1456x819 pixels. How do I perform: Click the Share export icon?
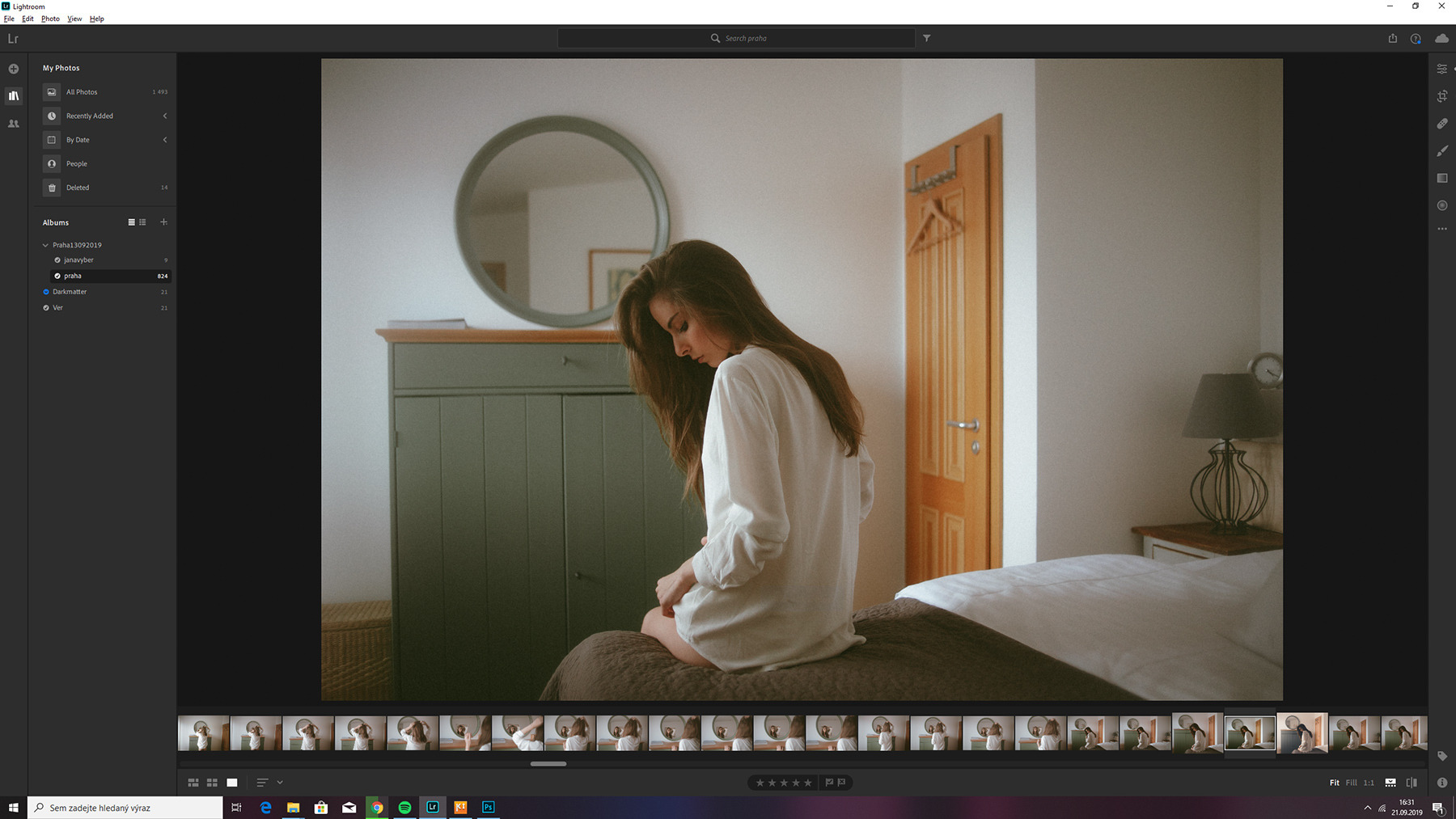[x=1392, y=38]
